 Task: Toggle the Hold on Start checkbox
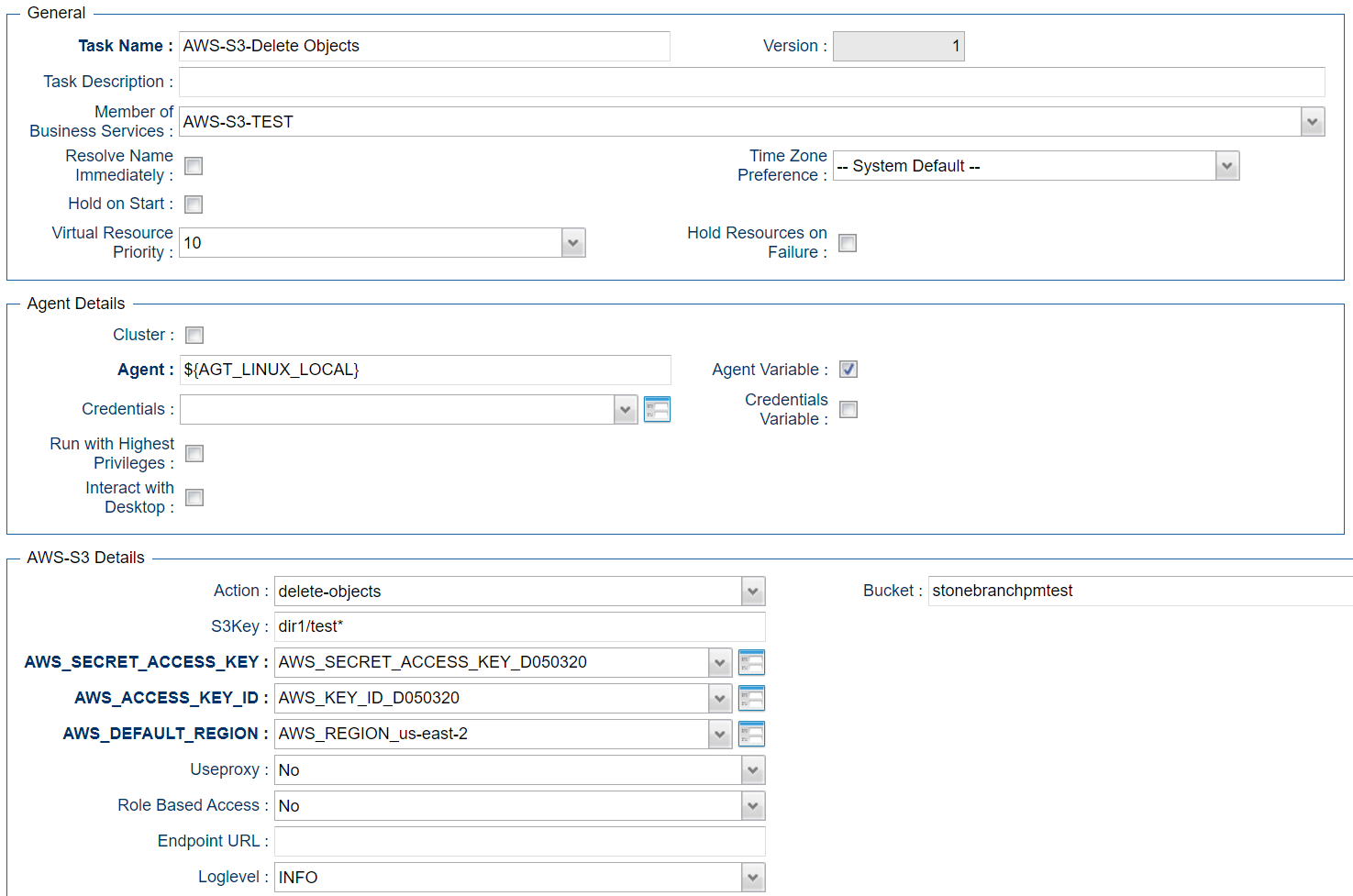click(x=194, y=205)
